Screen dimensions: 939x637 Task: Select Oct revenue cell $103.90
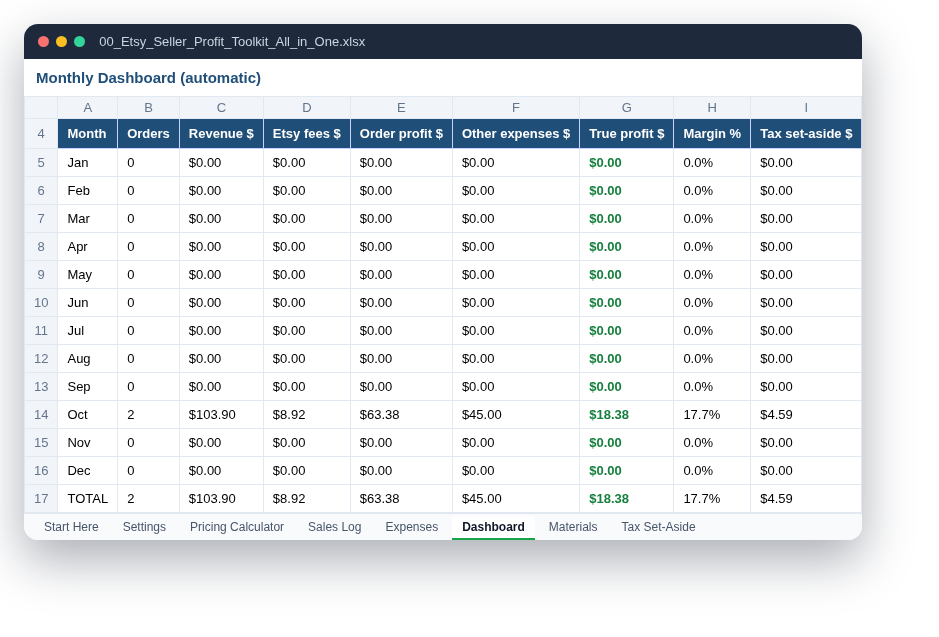[x=221, y=415]
